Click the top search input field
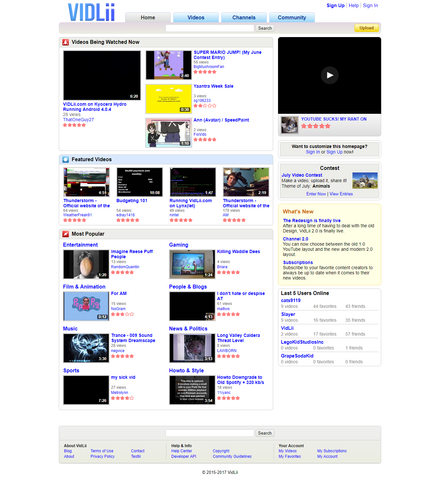The height and width of the screenshot is (480, 440). pos(210,28)
